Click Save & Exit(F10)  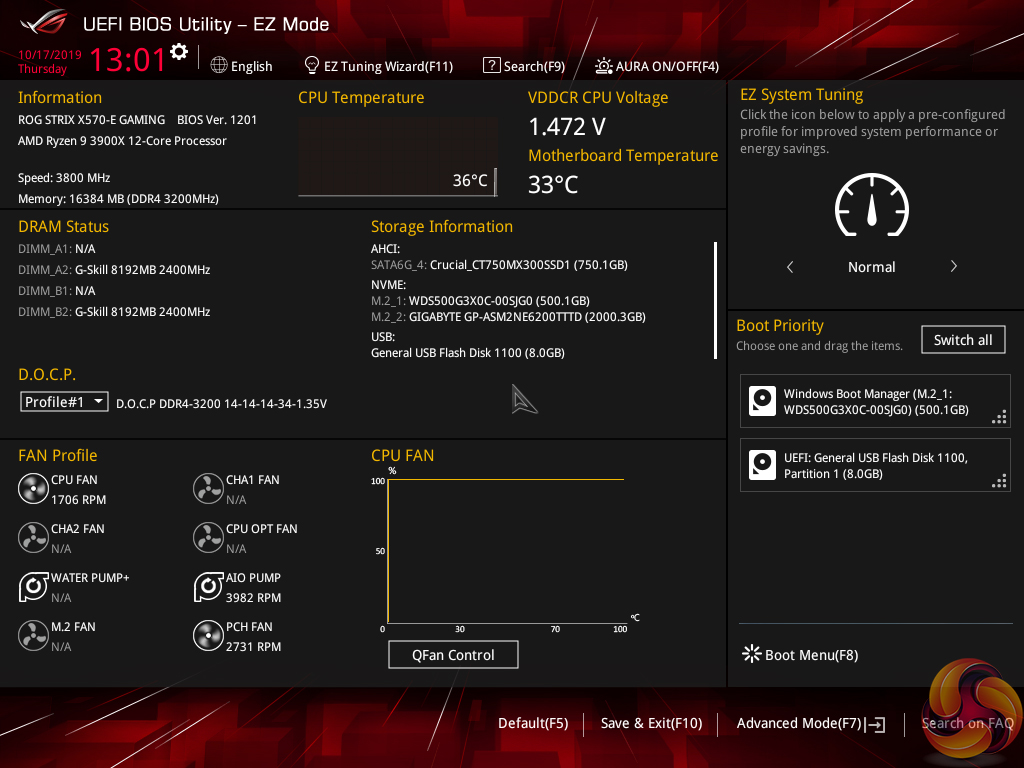[651, 723]
